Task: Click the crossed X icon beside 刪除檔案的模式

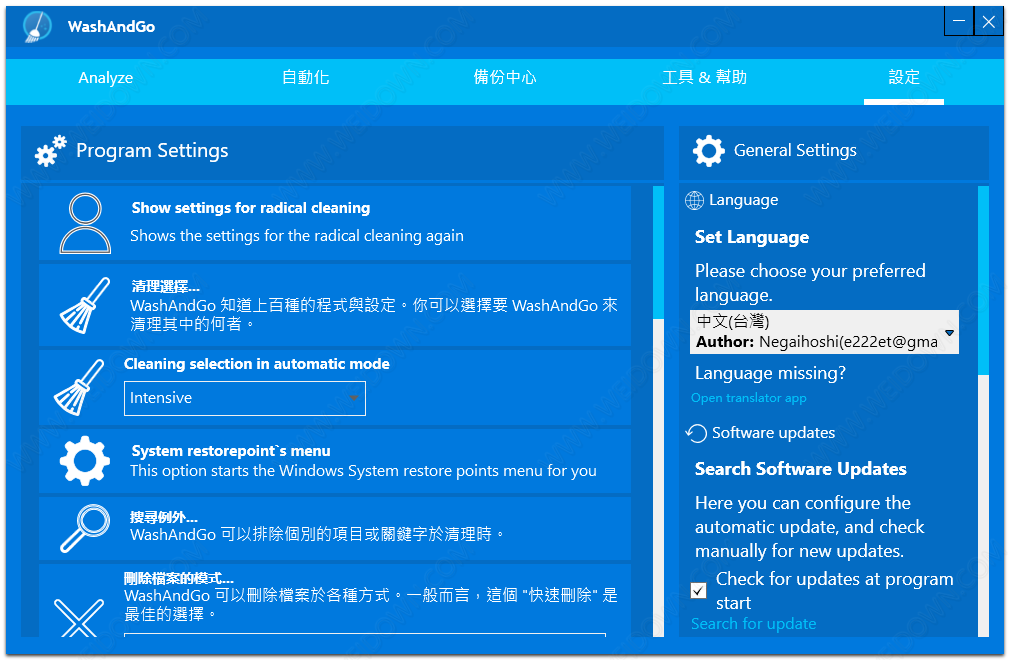Action: [79, 617]
